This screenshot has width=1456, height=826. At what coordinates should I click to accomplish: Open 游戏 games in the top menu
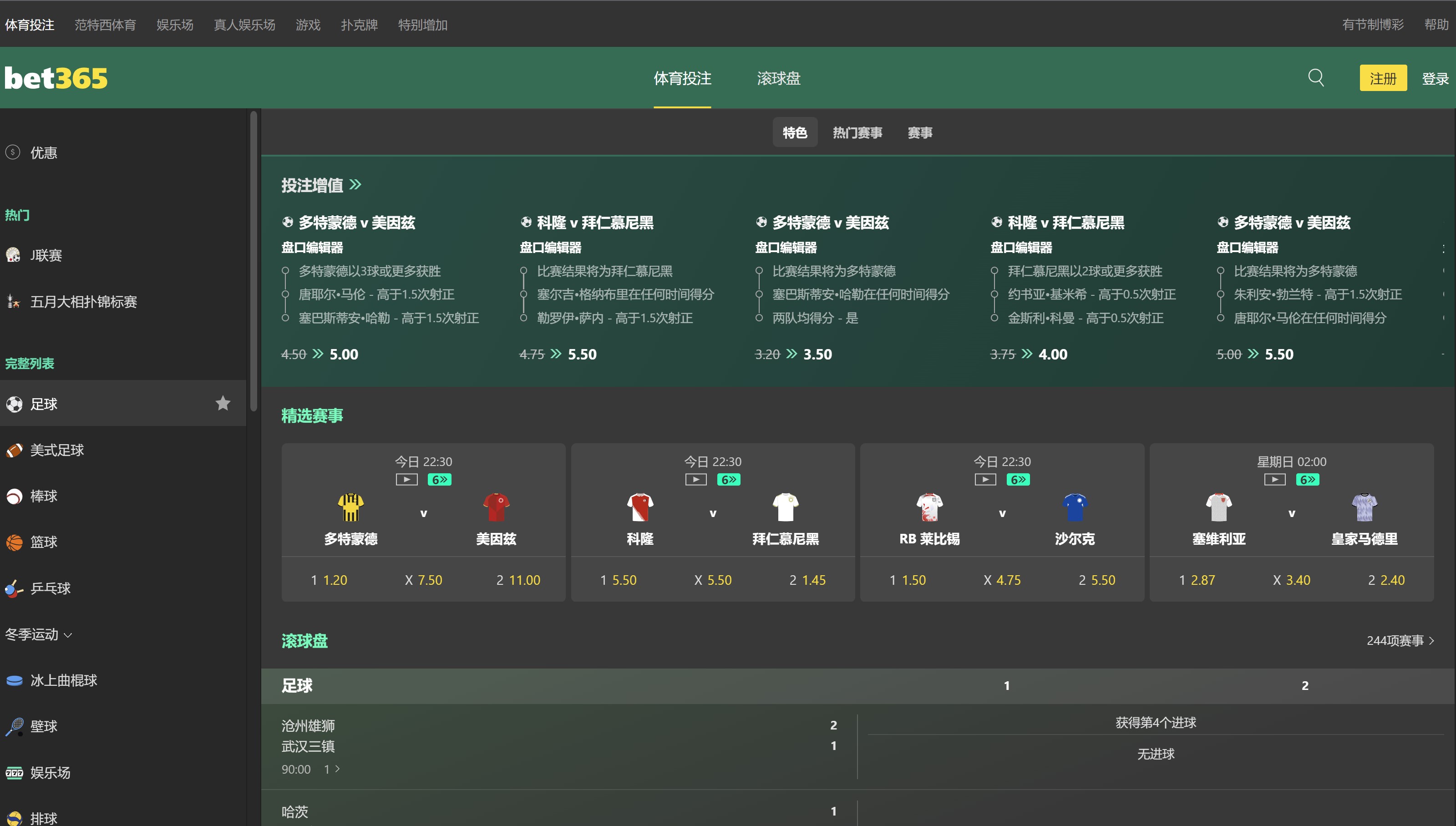(308, 25)
